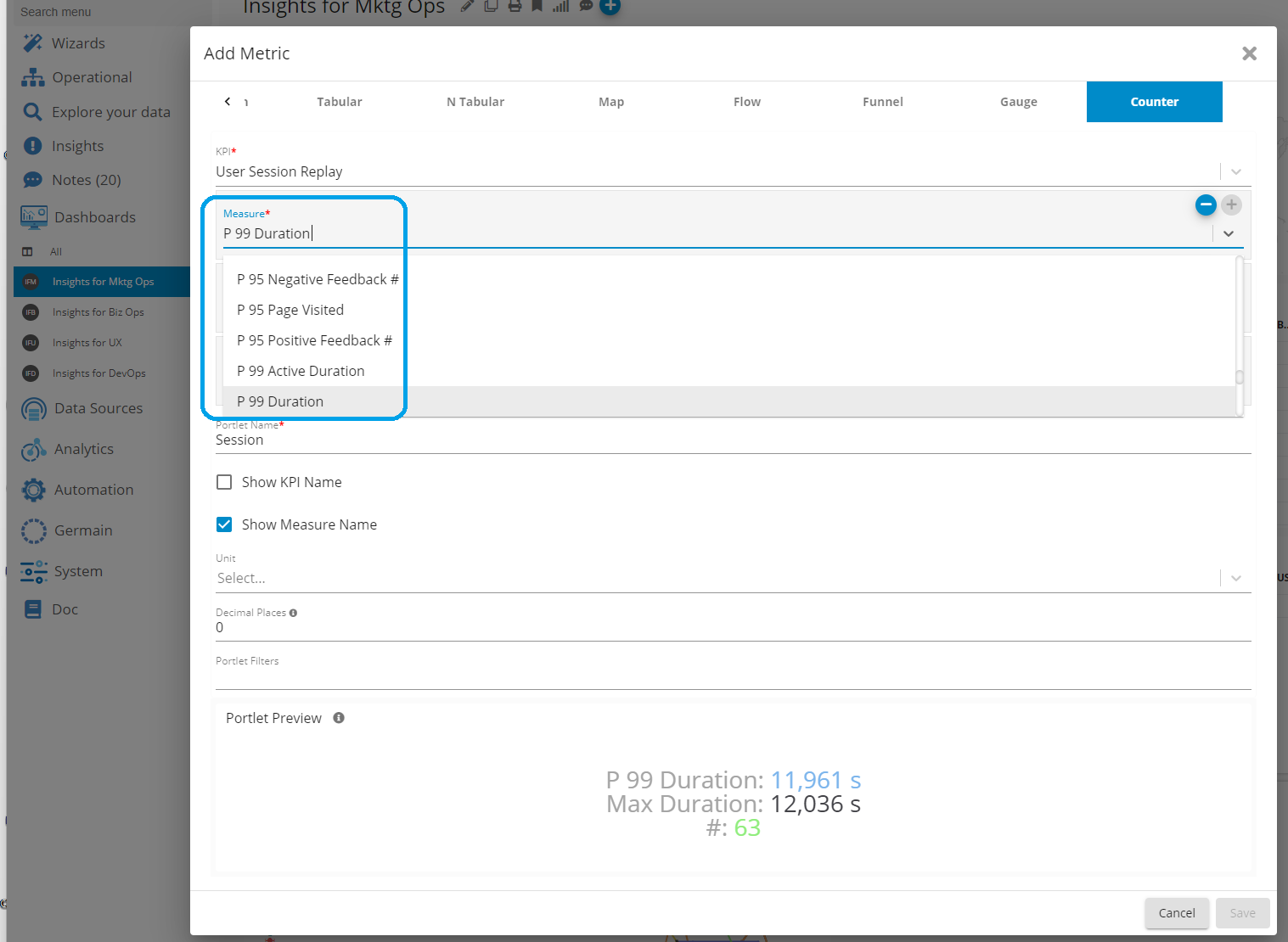Expand the KPI dropdown arrow
Viewport: 1288px width, 942px height.
tap(1235, 171)
